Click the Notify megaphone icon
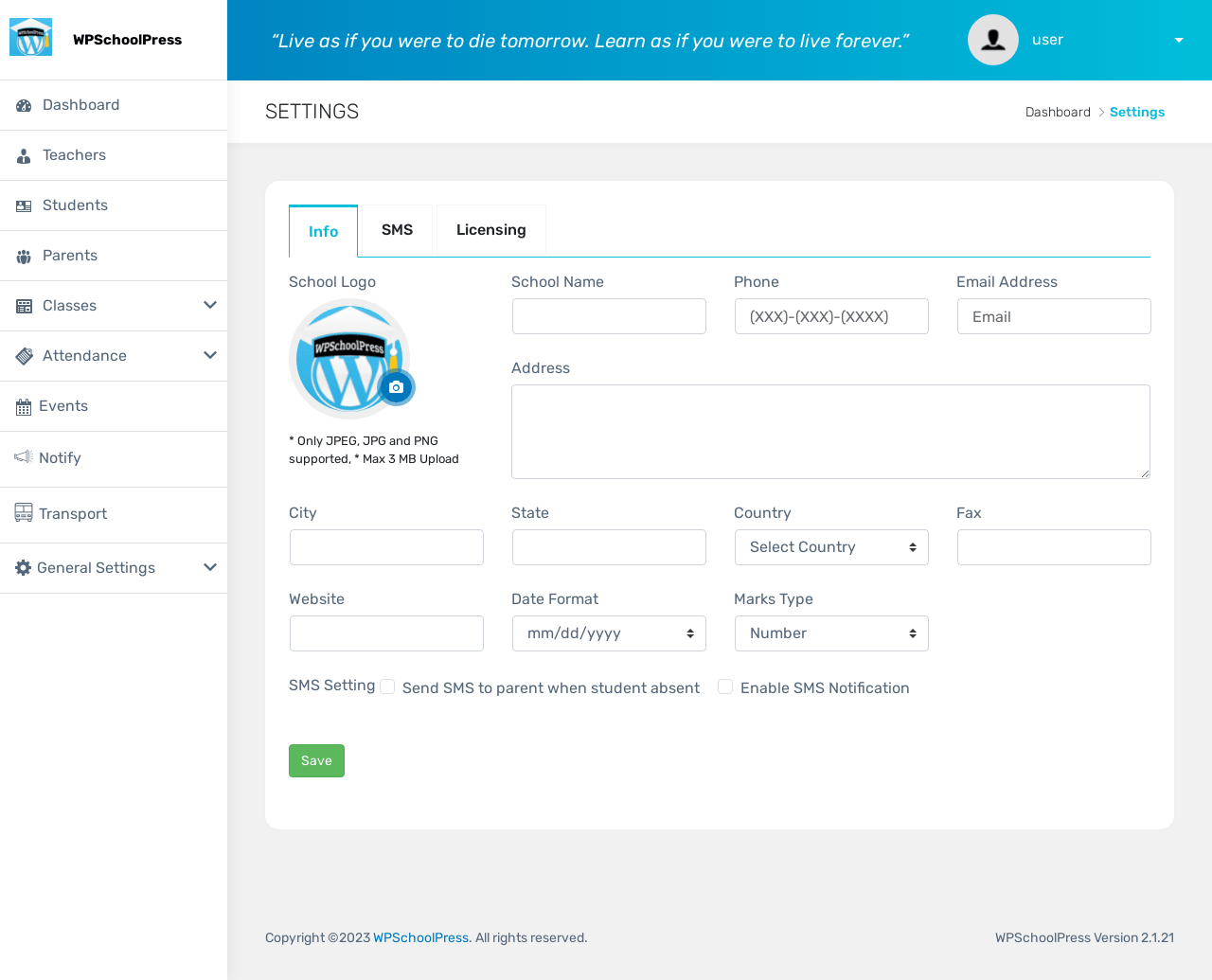1212x980 pixels. point(24,457)
